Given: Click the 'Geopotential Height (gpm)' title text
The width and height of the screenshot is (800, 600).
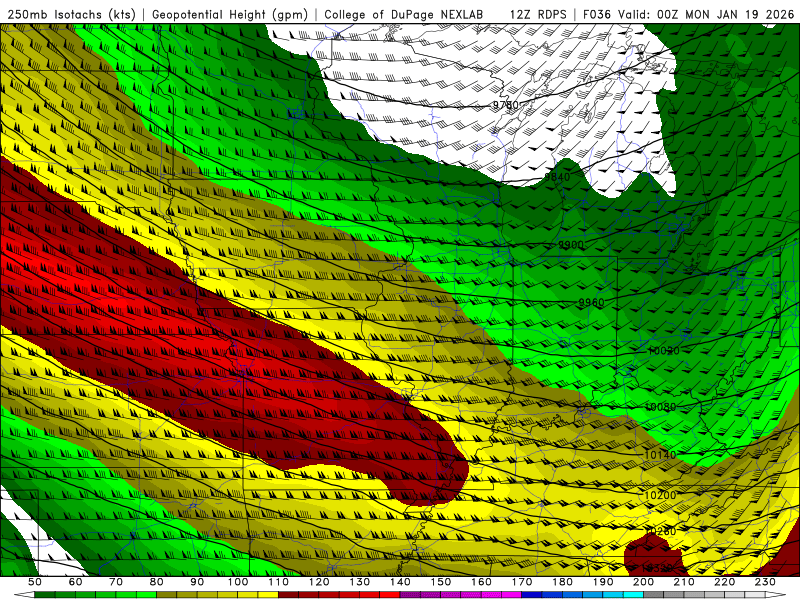Looking at the screenshot, I should tap(230, 14).
